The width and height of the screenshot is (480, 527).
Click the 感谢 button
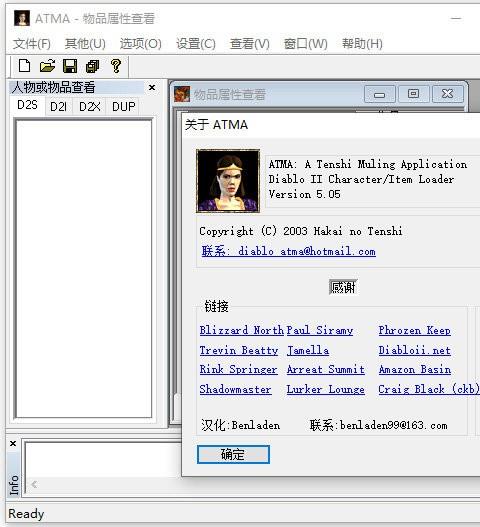click(x=343, y=287)
